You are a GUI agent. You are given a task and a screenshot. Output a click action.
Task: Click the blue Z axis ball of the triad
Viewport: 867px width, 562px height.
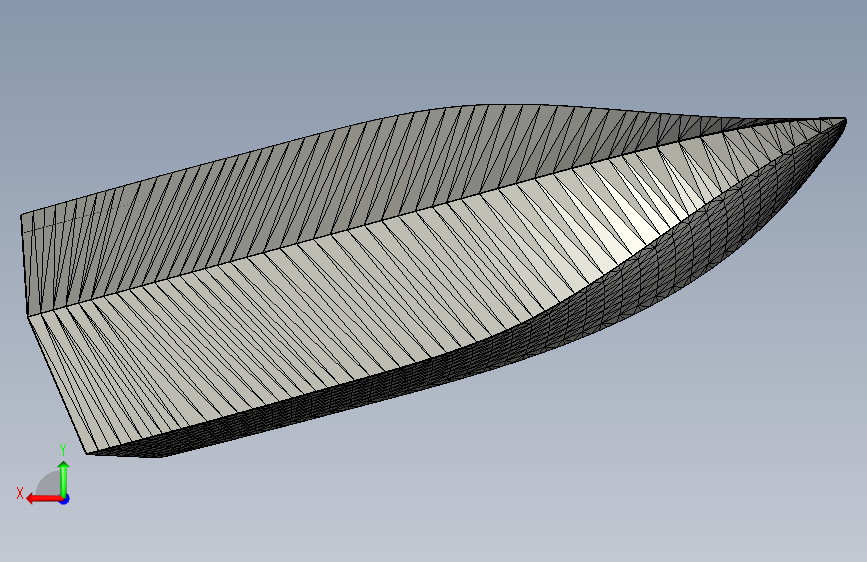[65, 499]
